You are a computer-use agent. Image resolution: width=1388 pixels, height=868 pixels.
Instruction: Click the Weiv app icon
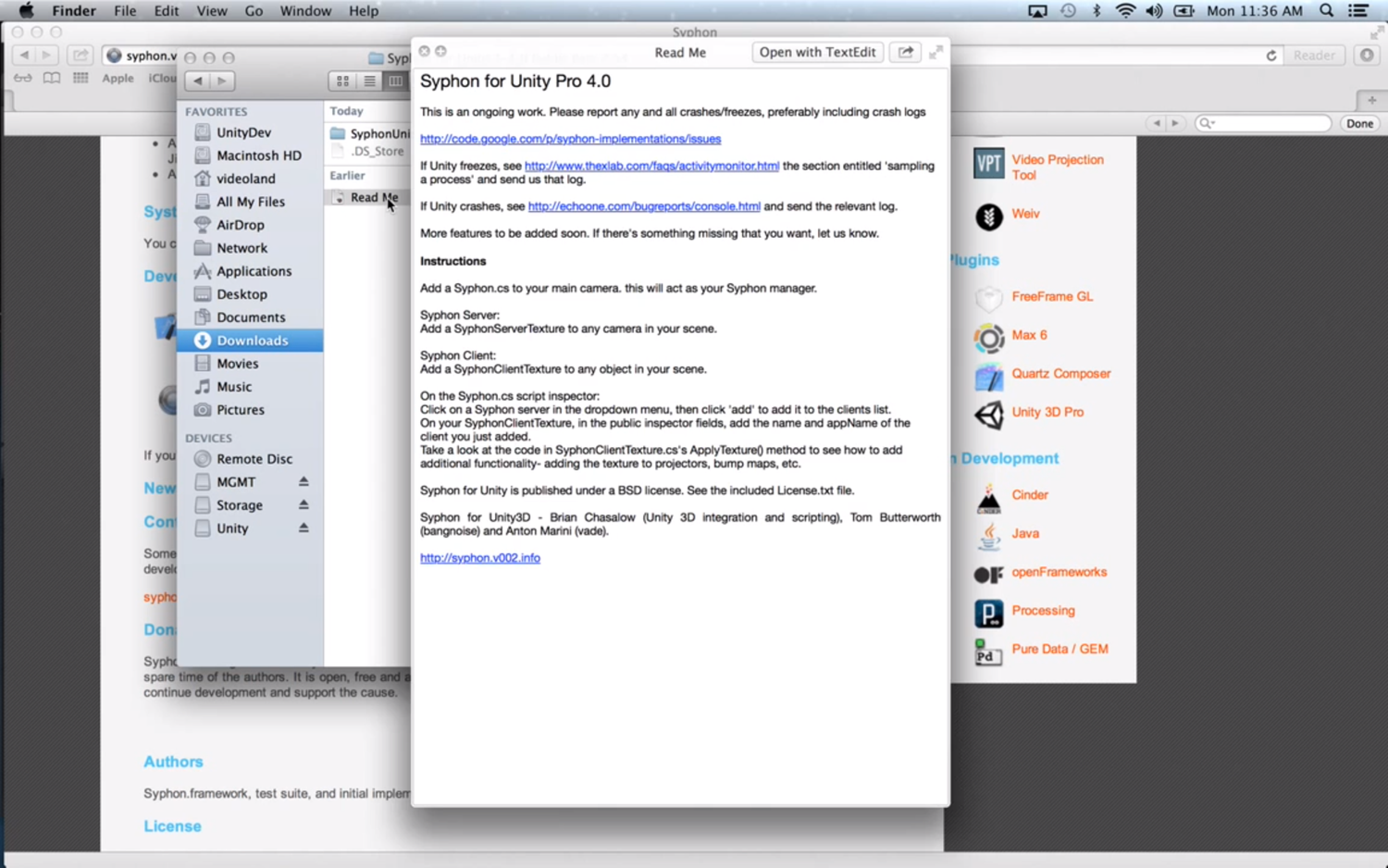[988, 217]
